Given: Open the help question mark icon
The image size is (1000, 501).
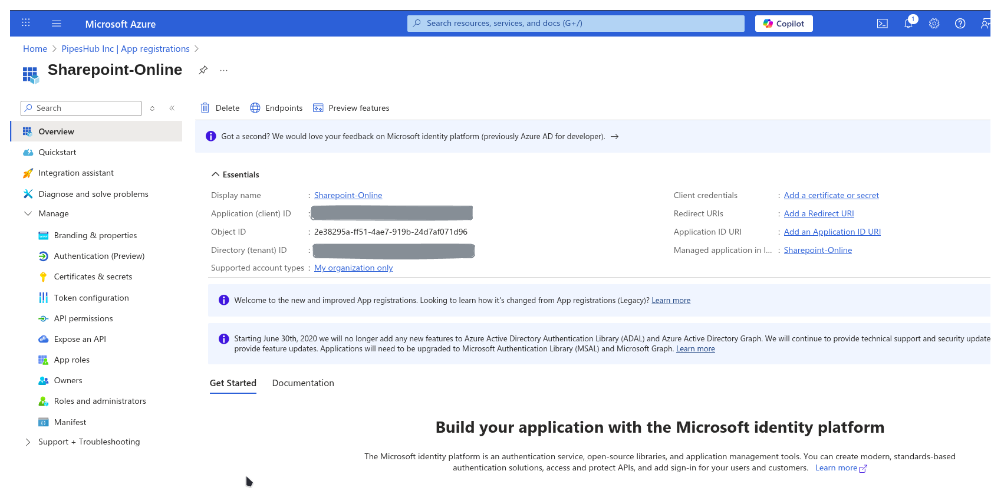Looking at the screenshot, I should [960, 24].
